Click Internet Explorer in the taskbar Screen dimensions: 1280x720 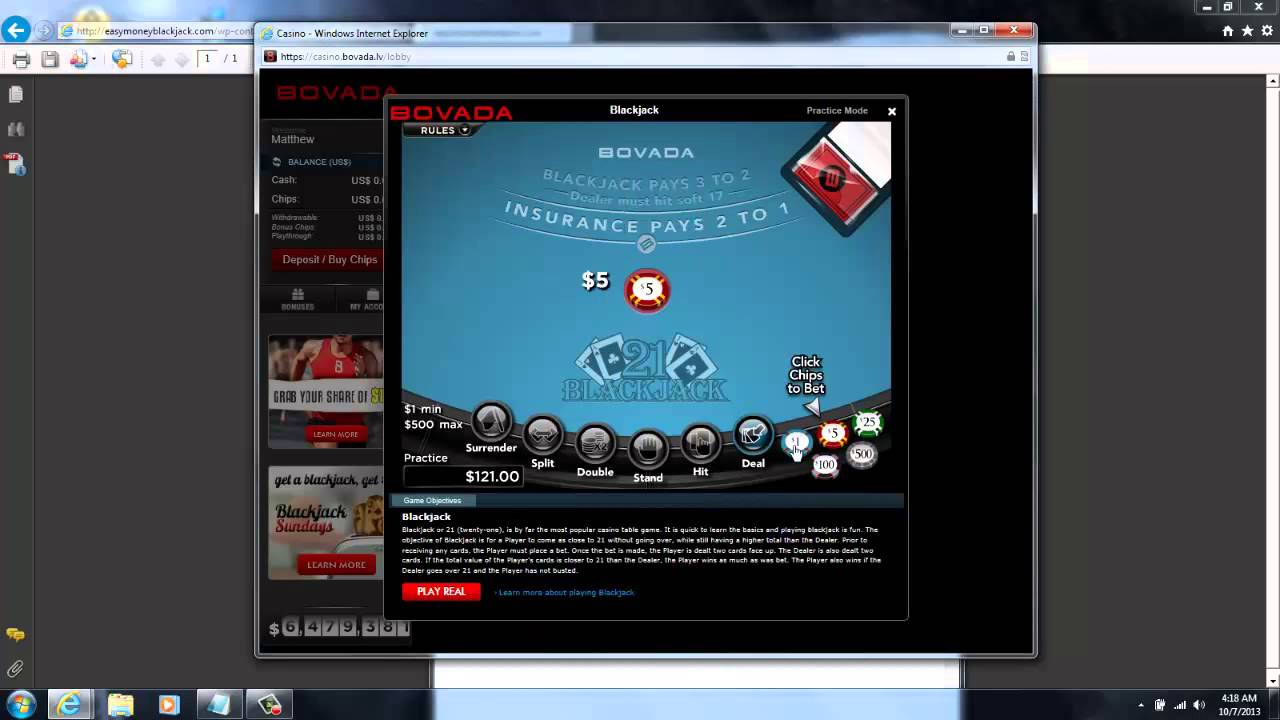69,704
